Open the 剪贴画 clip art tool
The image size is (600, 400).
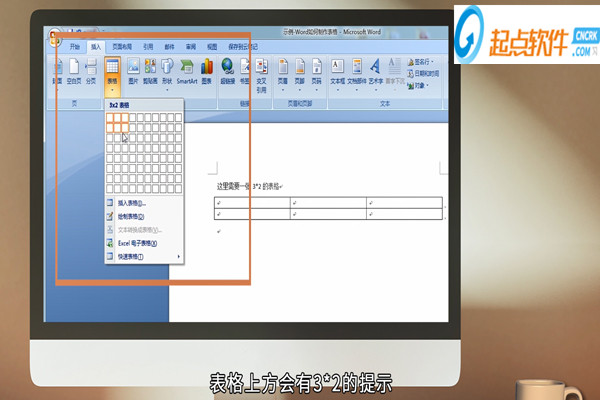tap(150, 72)
